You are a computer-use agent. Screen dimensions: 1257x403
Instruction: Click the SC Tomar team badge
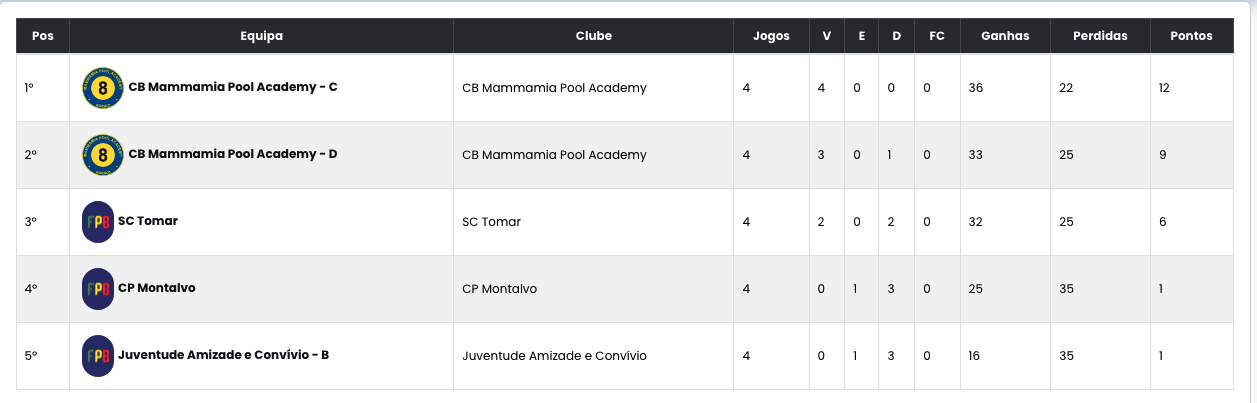click(x=97, y=222)
